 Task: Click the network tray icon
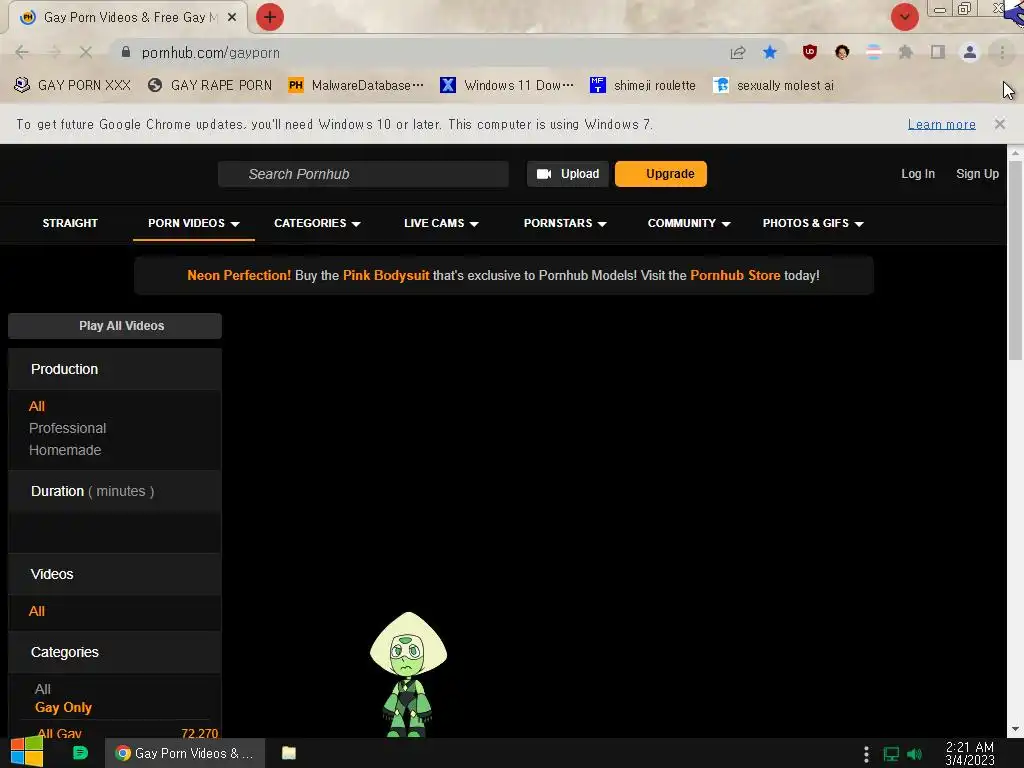[x=891, y=754]
